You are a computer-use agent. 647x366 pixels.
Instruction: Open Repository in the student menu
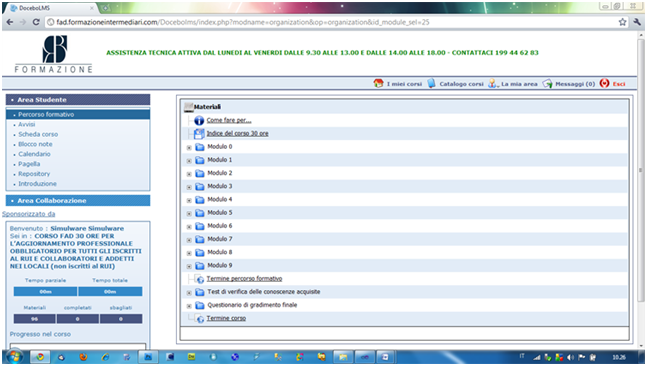click(x=34, y=174)
